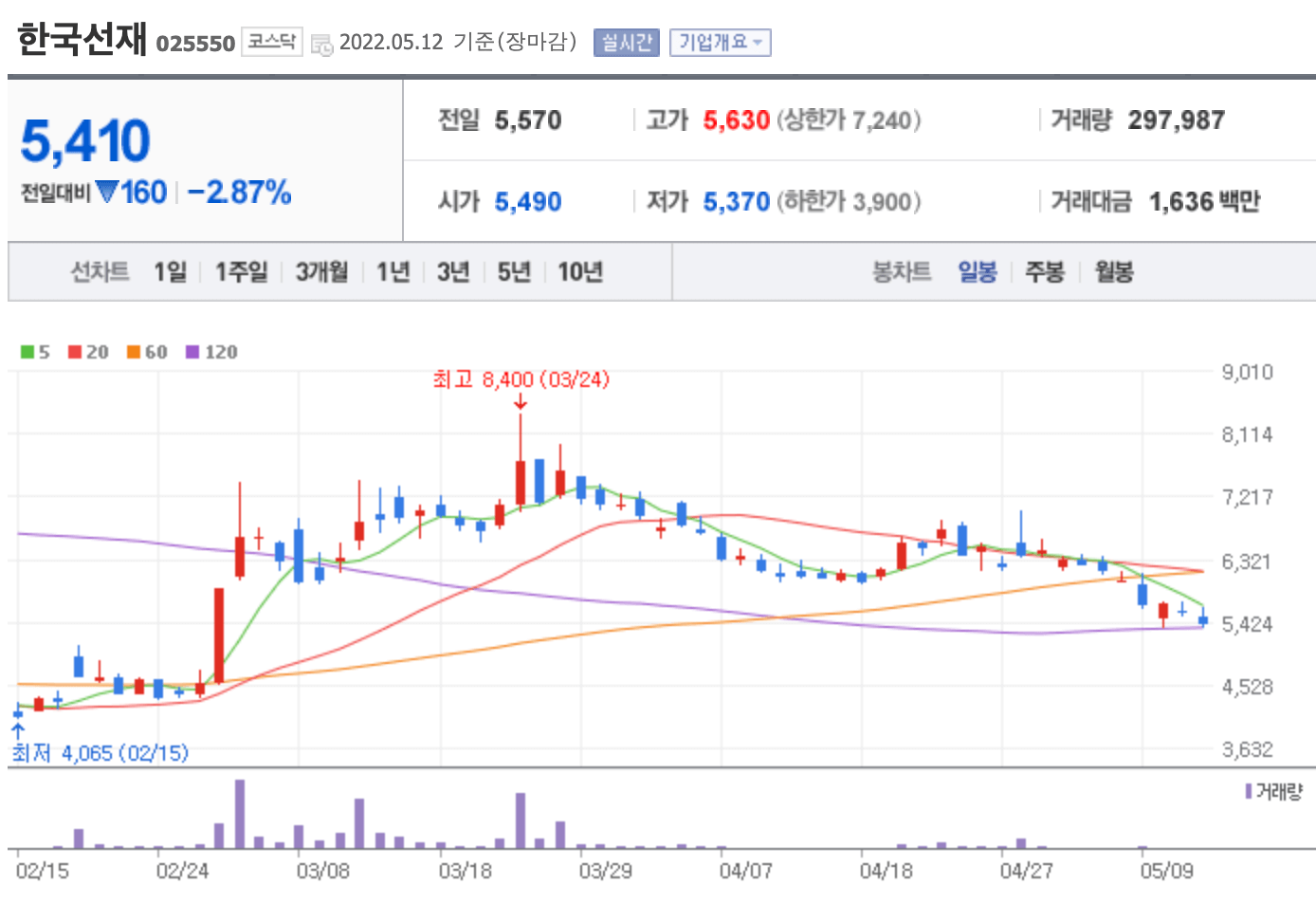The height and width of the screenshot is (903, 1316).
Task: Select the 1주일 line chart tab
Action: tap(242, 272)
